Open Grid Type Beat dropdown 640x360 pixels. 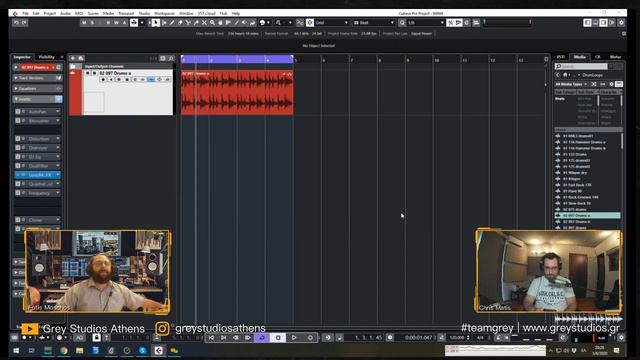click(x=374, y=23)
